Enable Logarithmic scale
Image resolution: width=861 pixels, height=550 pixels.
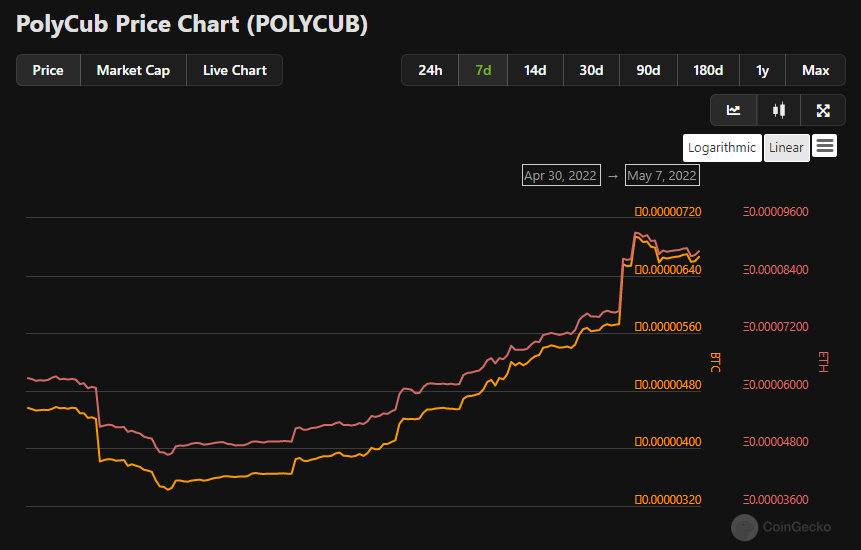point(722,148)
